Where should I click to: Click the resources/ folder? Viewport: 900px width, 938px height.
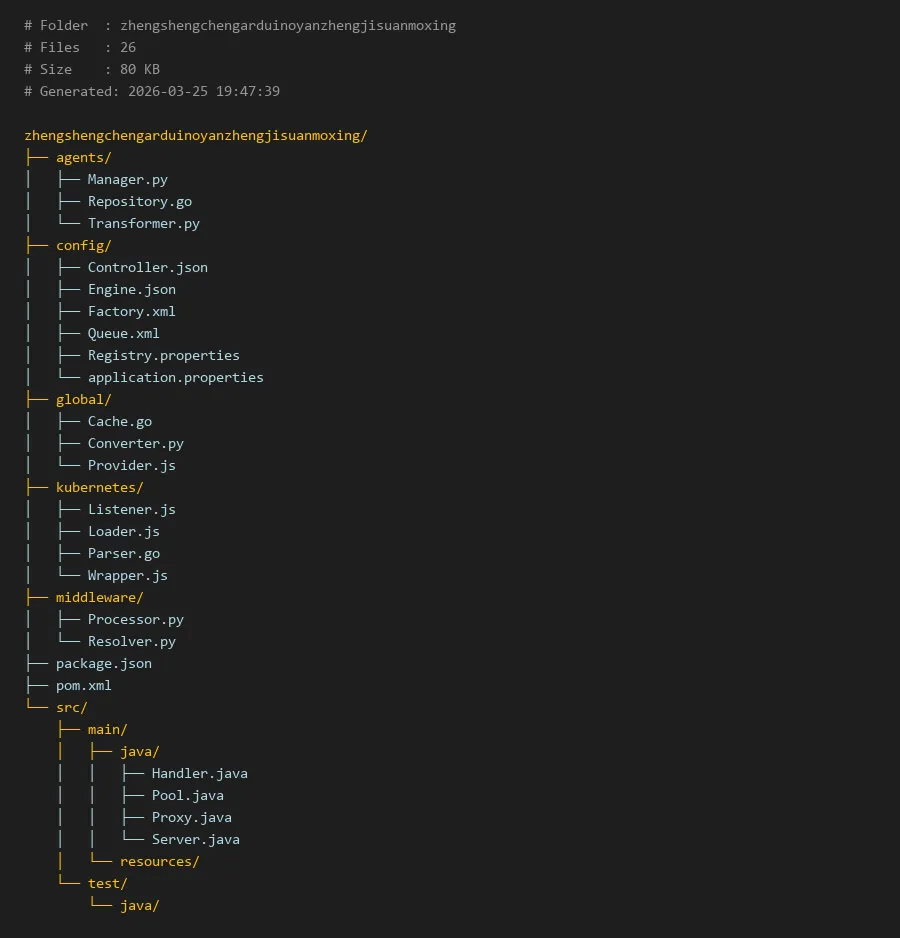point(159,861)
